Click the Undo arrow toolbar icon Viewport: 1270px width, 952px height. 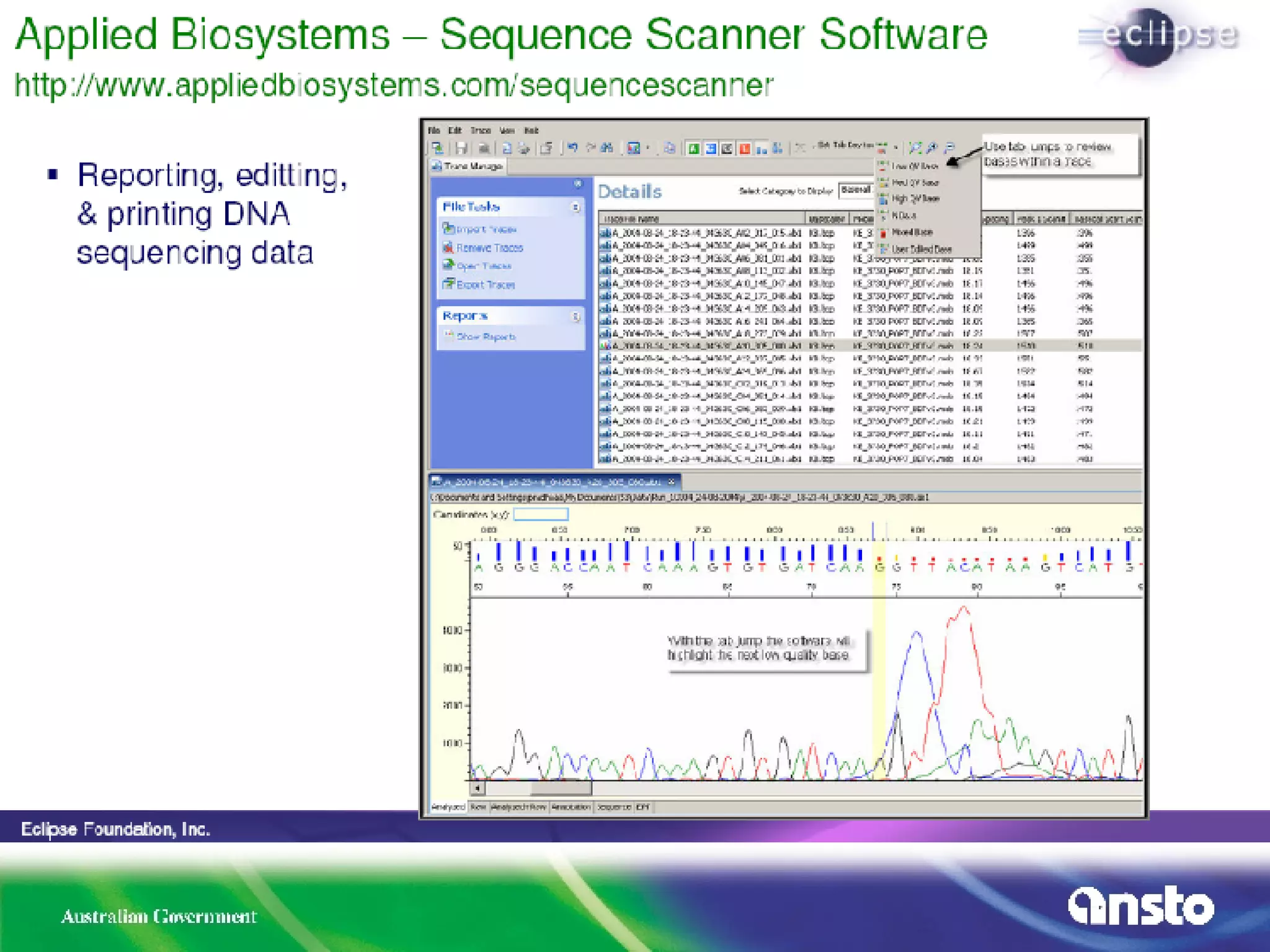point(572,148)
